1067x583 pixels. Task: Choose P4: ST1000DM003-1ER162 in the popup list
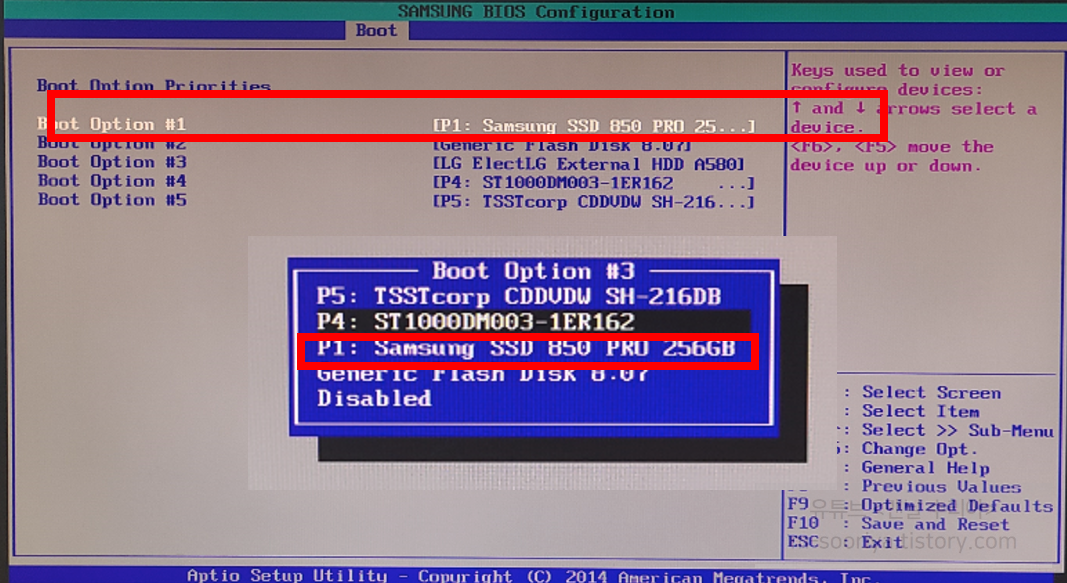pyautogui.click(x=534, y=322)
